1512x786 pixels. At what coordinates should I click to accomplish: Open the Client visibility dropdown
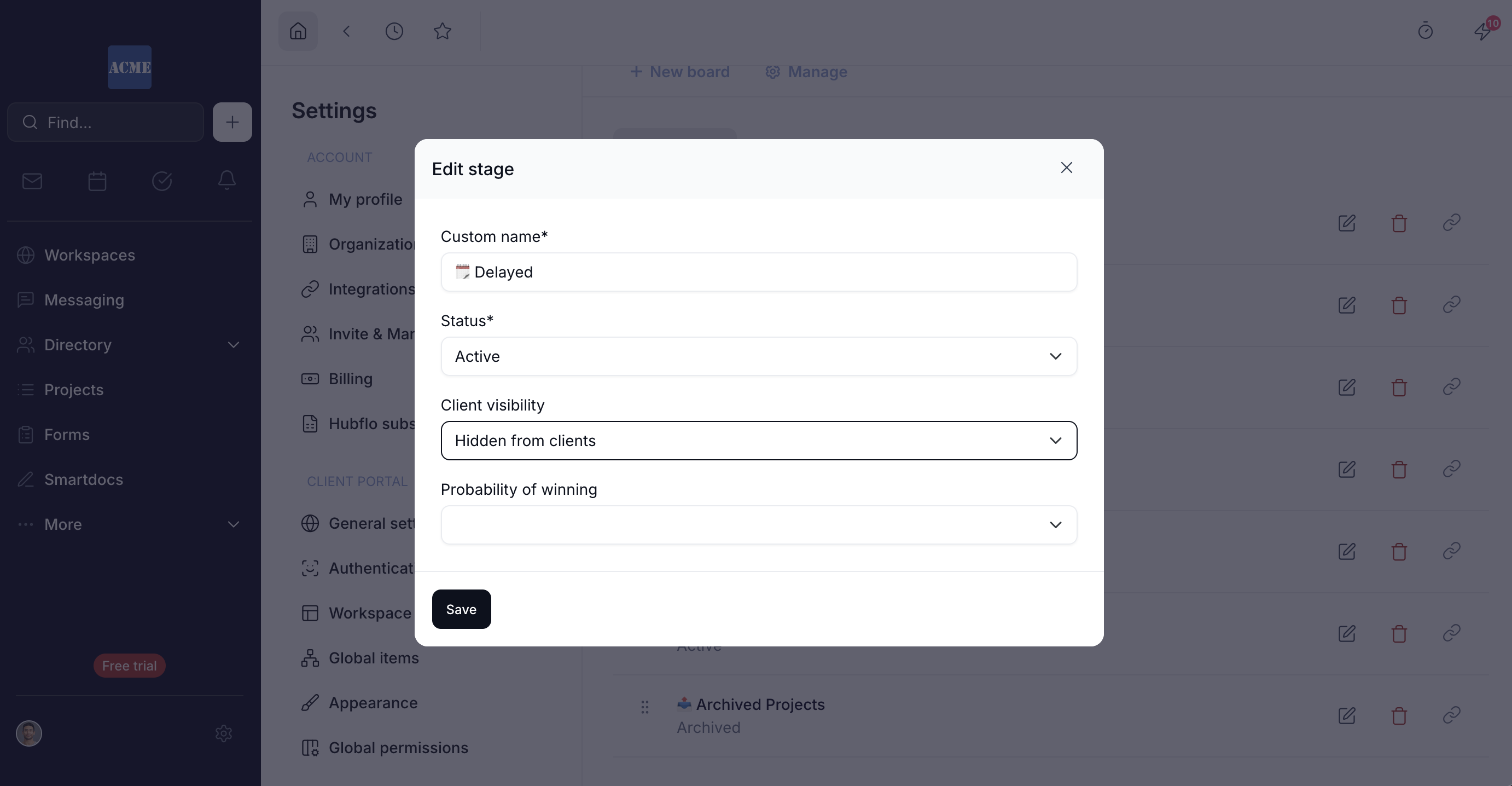758,441
